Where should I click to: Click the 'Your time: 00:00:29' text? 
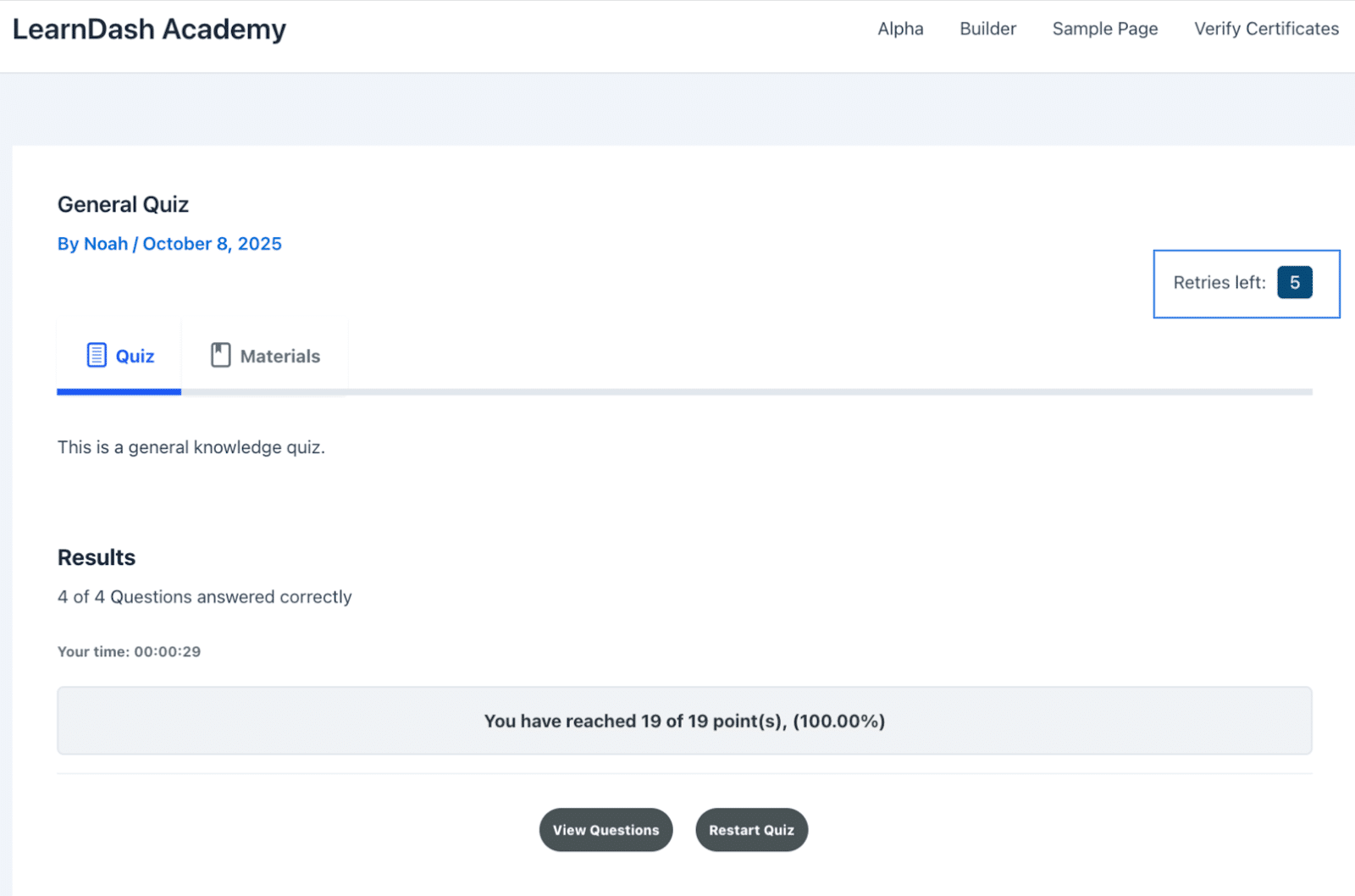point(129,651)
